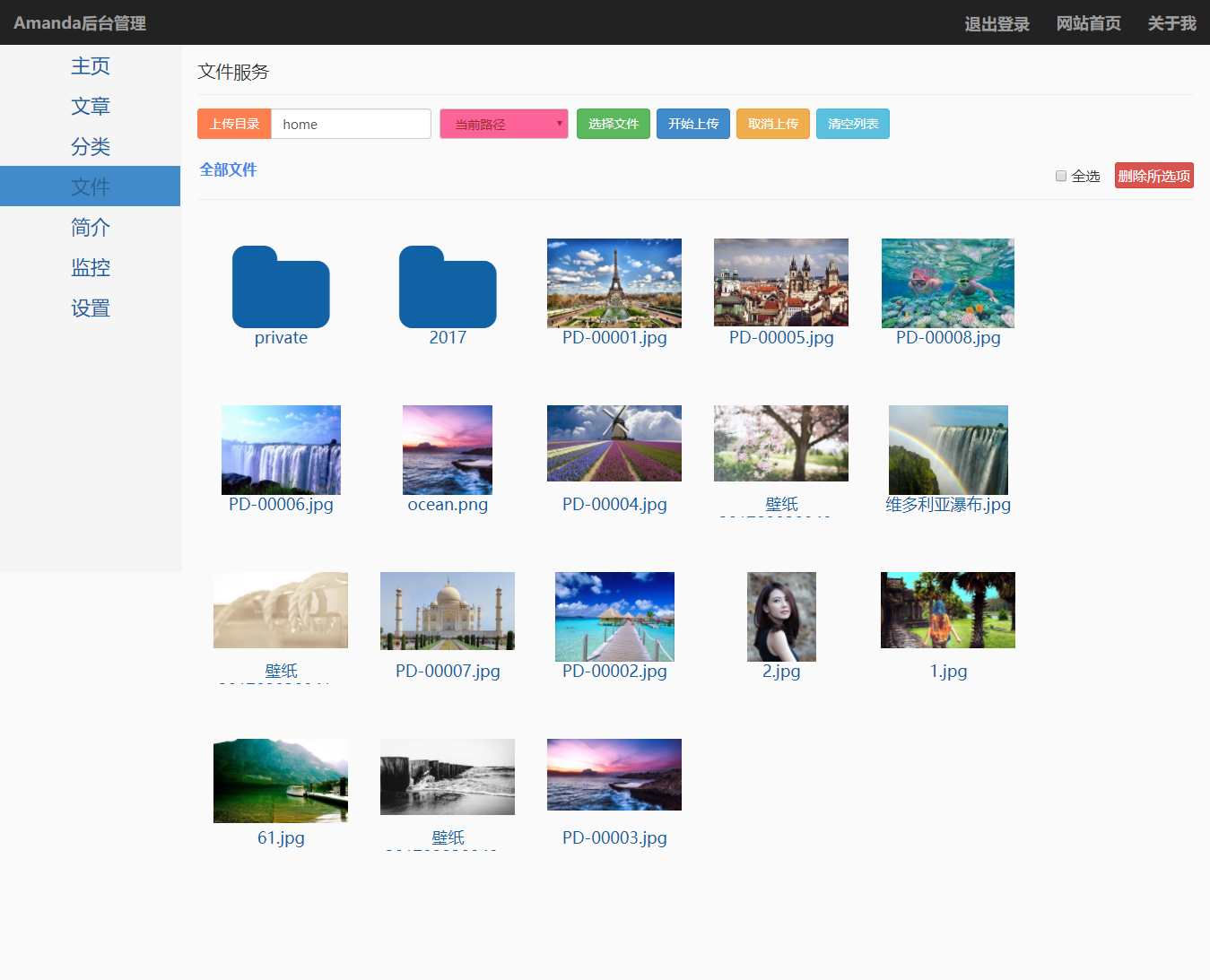Select the waterfall thumbnail PD-00006.jpg
1210x980 pixels.
click(x=281, y=450)
